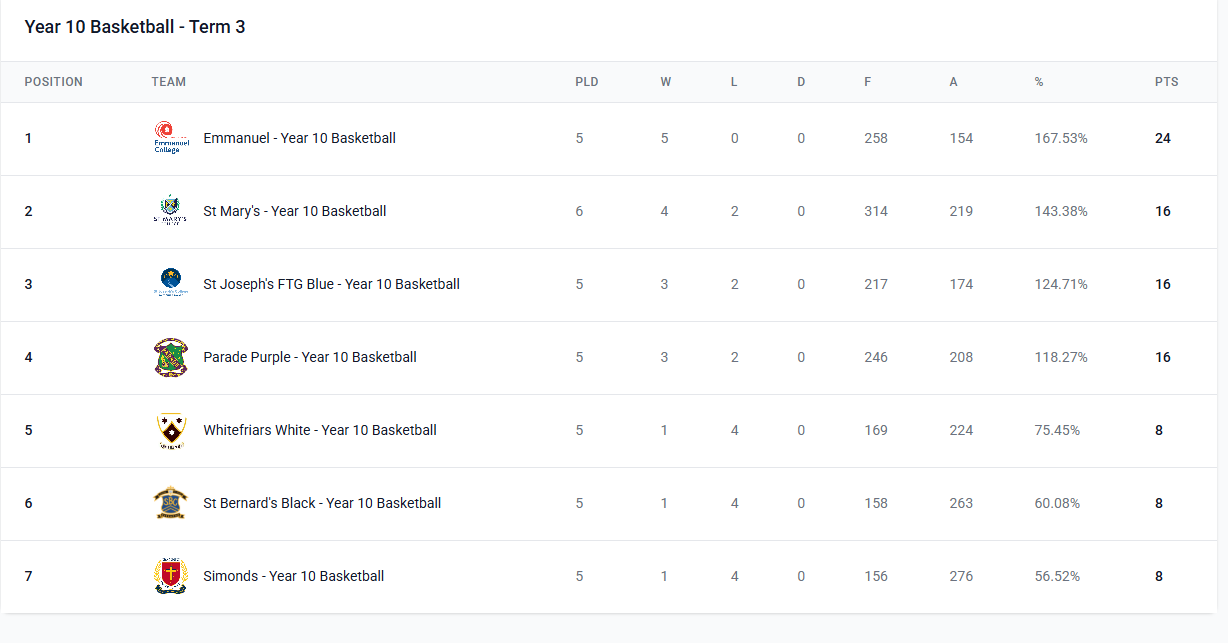Click the St Joseph's FTG Blue logo

click(170, 284)
